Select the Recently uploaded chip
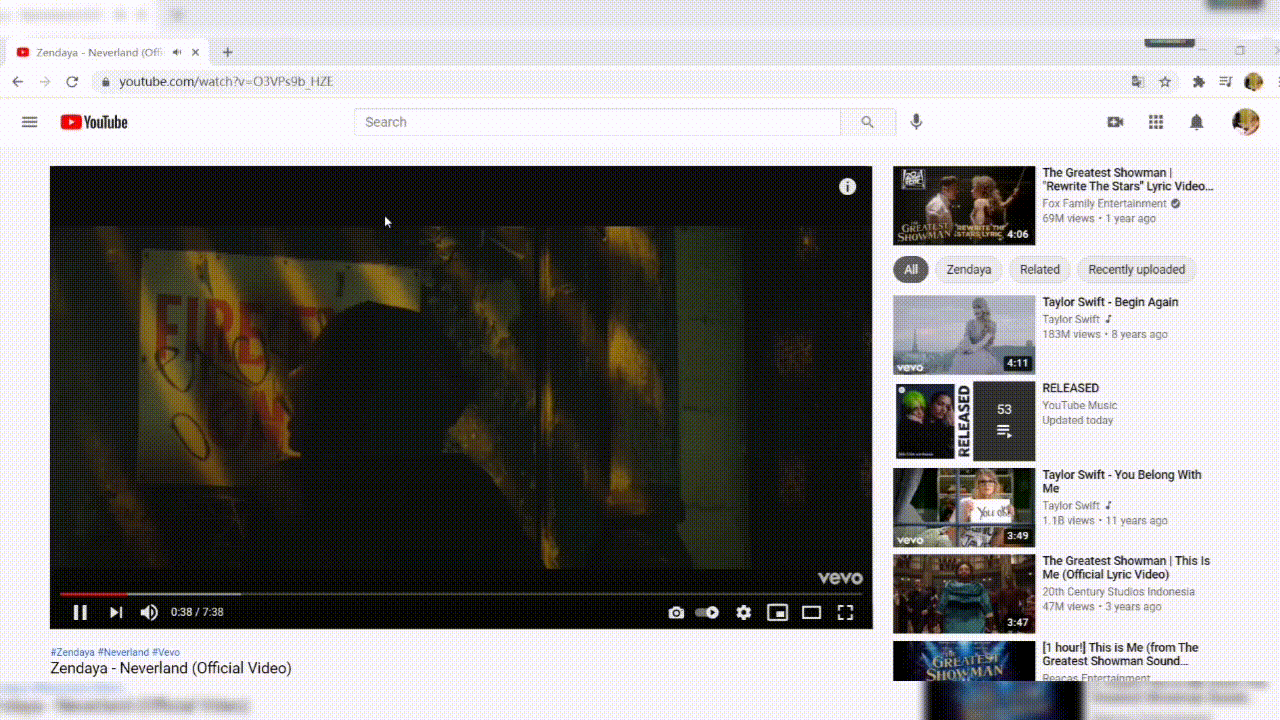Screen dimensions: 1280x720 click(1137, 269)
